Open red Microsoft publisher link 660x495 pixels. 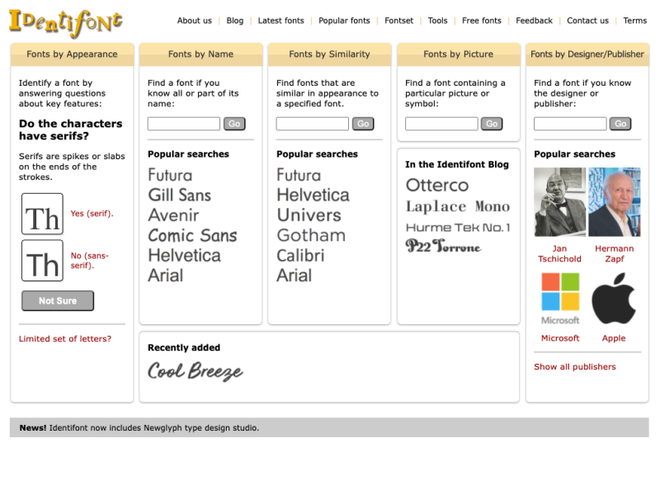pos(560,338)
